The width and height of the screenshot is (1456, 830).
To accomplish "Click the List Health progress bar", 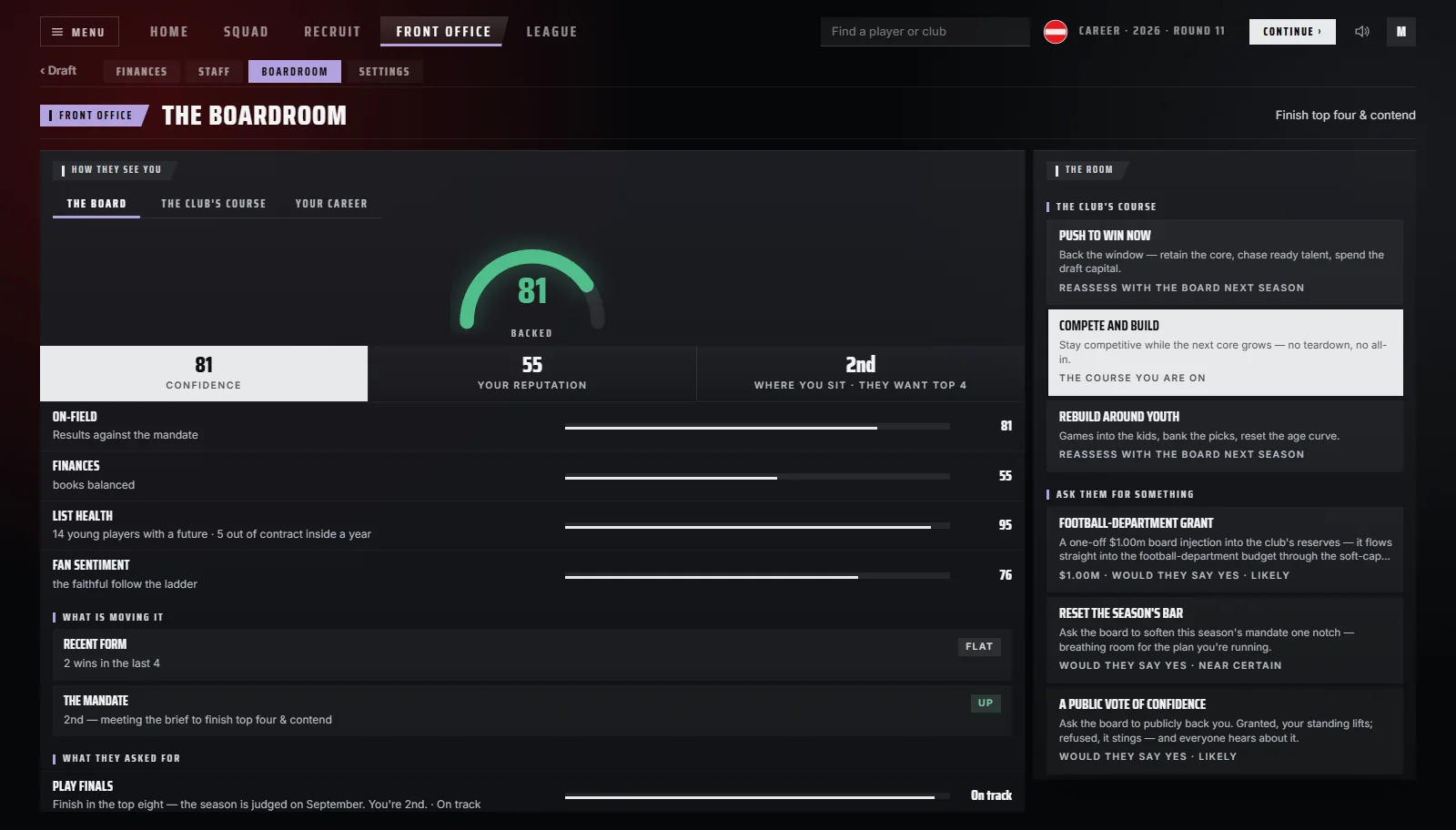I will coord(757,526).
